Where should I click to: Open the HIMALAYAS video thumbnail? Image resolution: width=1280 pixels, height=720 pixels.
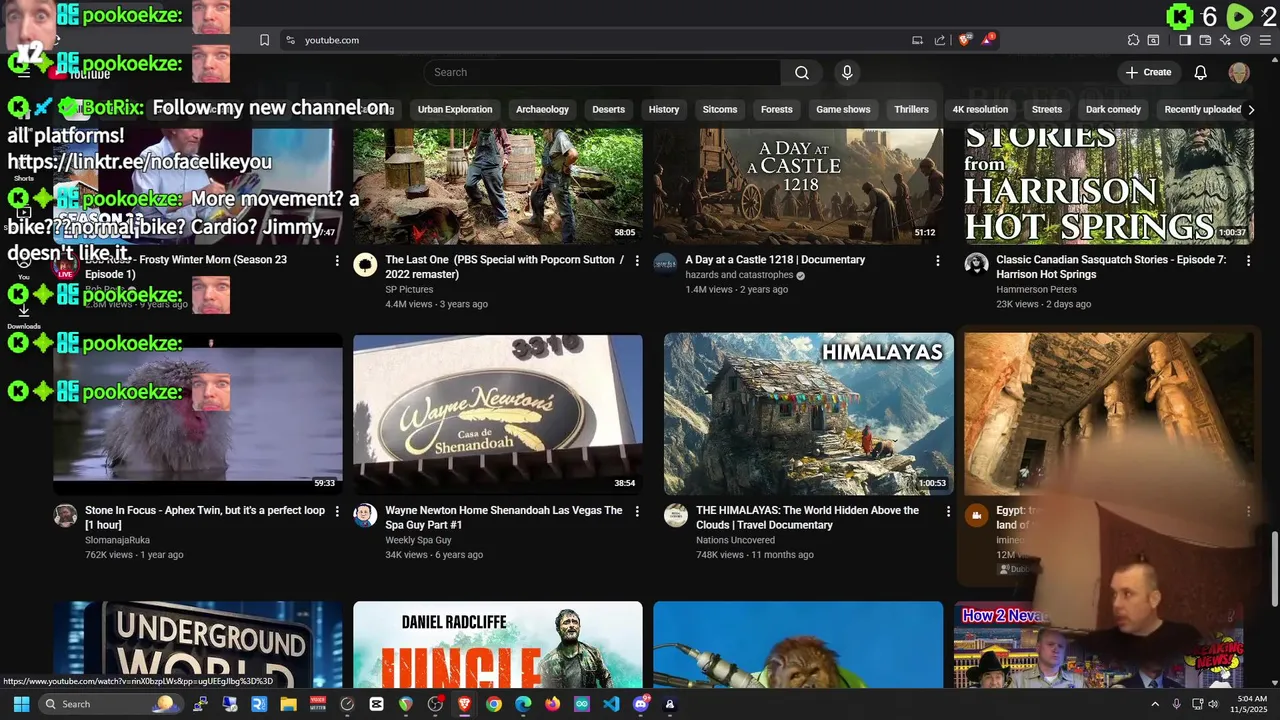(x=809, y=414)
